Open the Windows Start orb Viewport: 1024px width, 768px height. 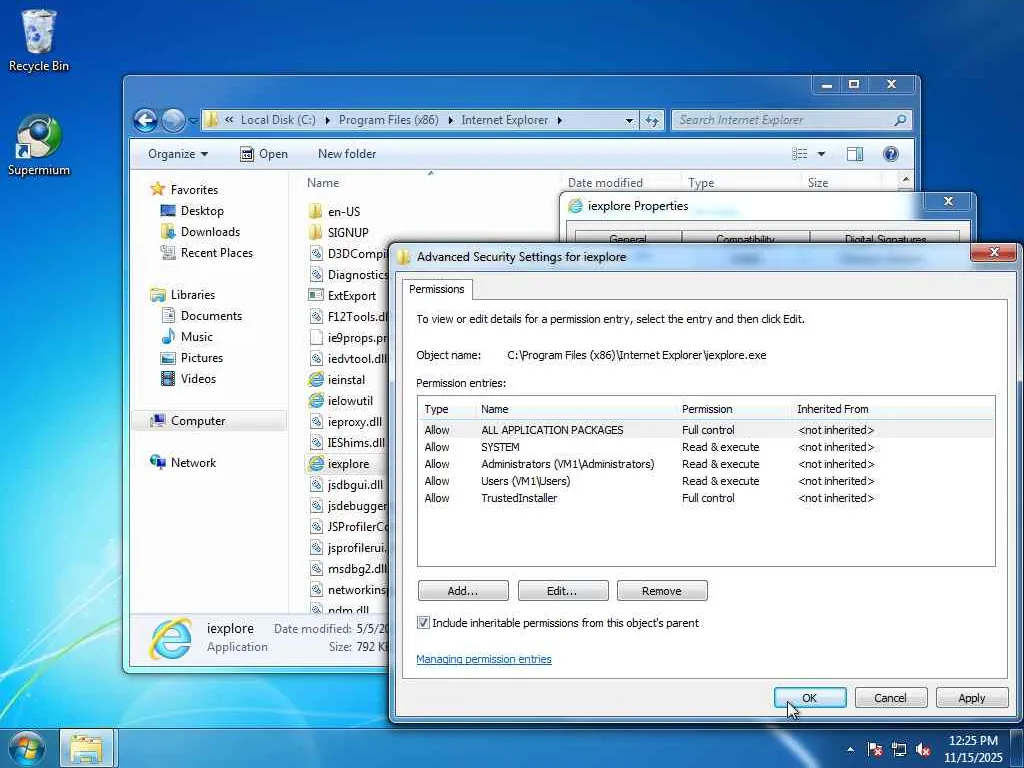[x=26, y=748]
